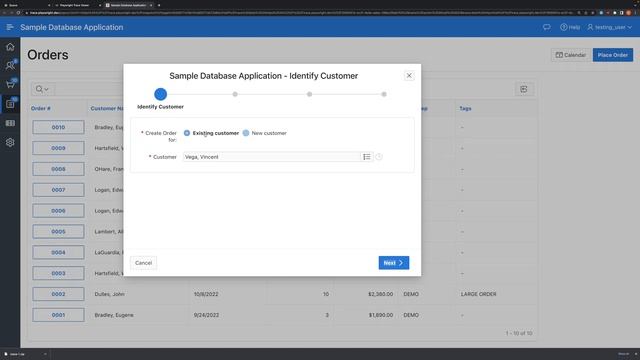Open order 0002
640x360 pixels.
(58, 294)
